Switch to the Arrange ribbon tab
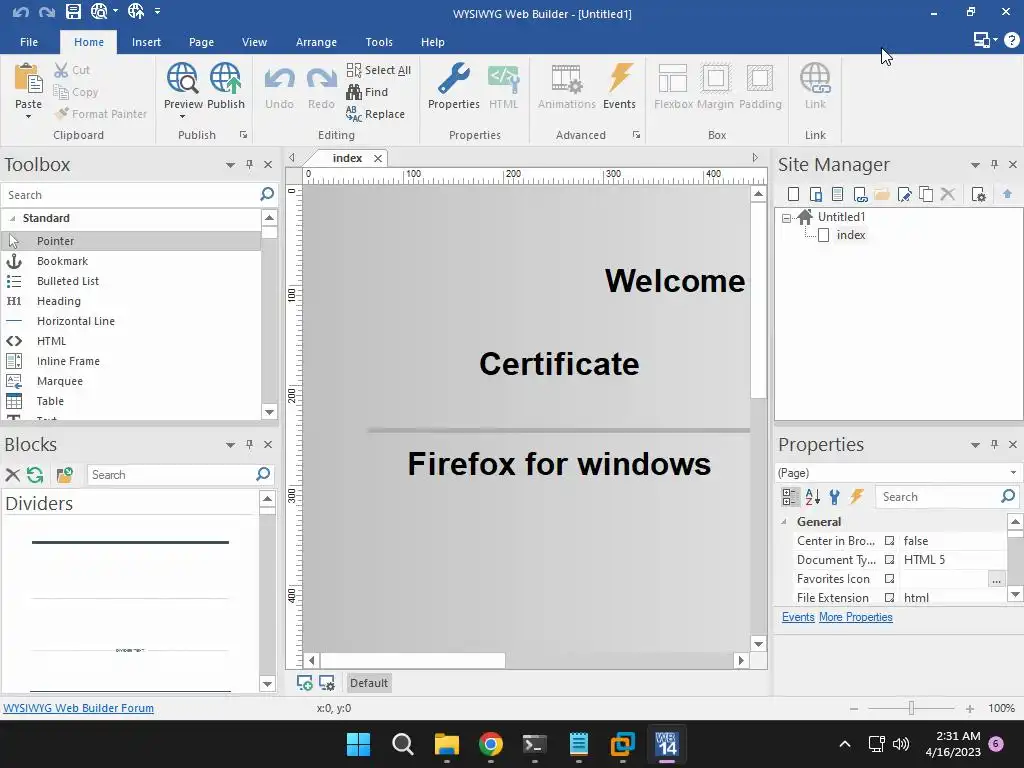 coord(316,42)
